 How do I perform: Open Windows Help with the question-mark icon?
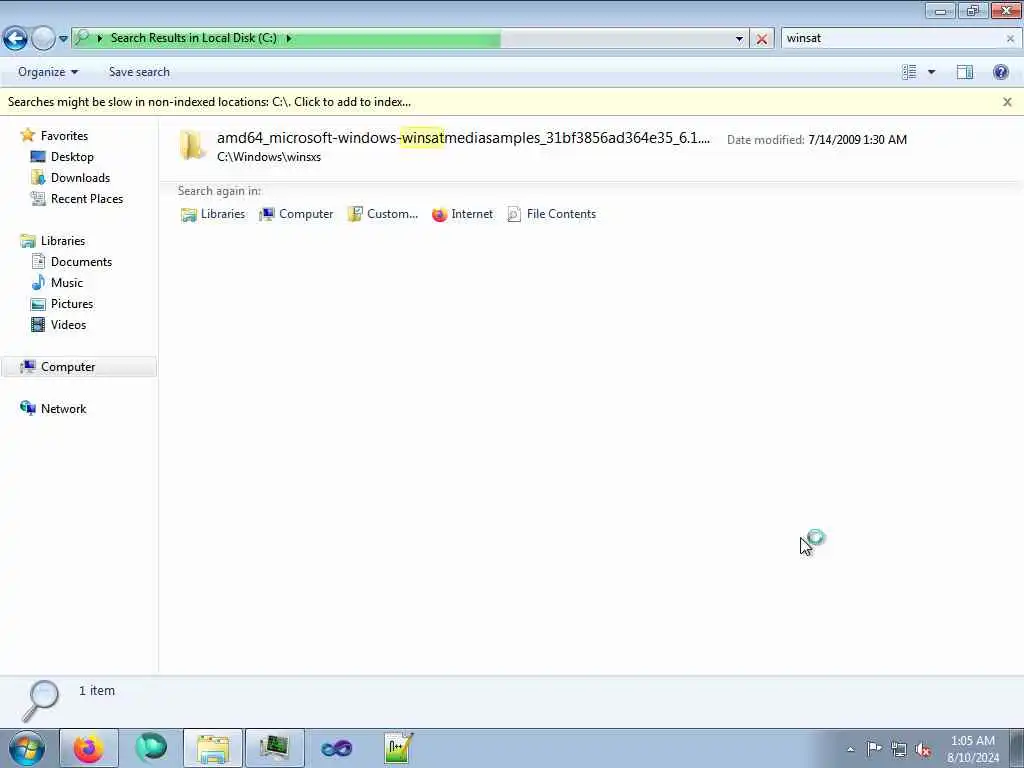(x=1000, y=72)
